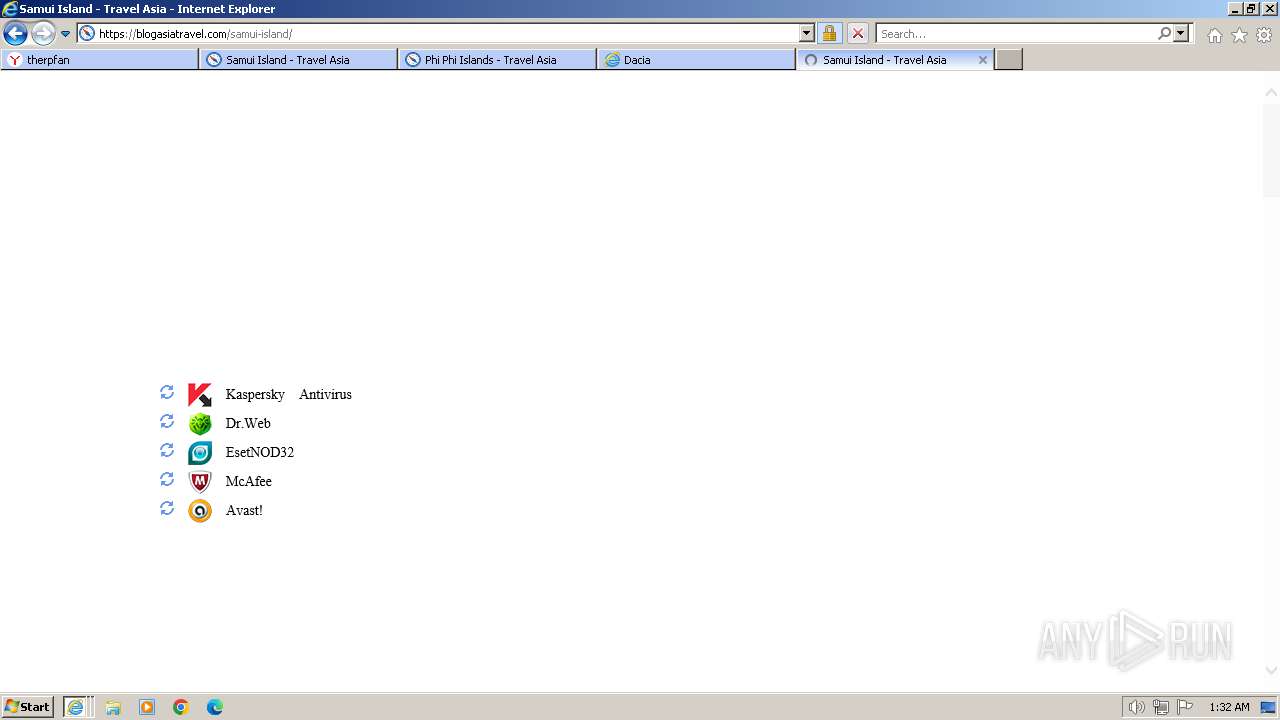Open the recent pages dropdown arrow
This screenshot has height=720, width=1280.
point(66,34)
